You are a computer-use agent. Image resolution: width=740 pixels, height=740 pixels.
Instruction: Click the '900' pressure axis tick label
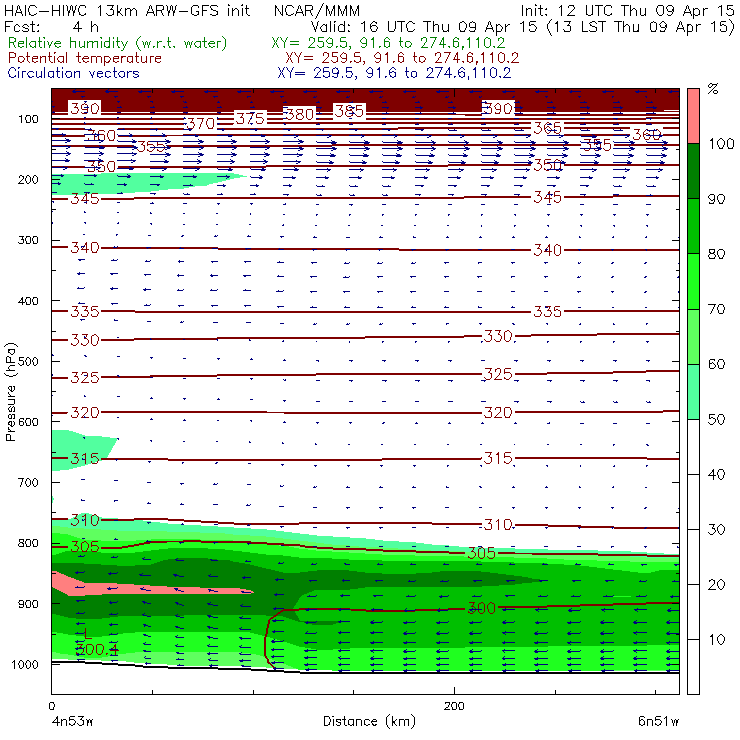pos(28,604)
